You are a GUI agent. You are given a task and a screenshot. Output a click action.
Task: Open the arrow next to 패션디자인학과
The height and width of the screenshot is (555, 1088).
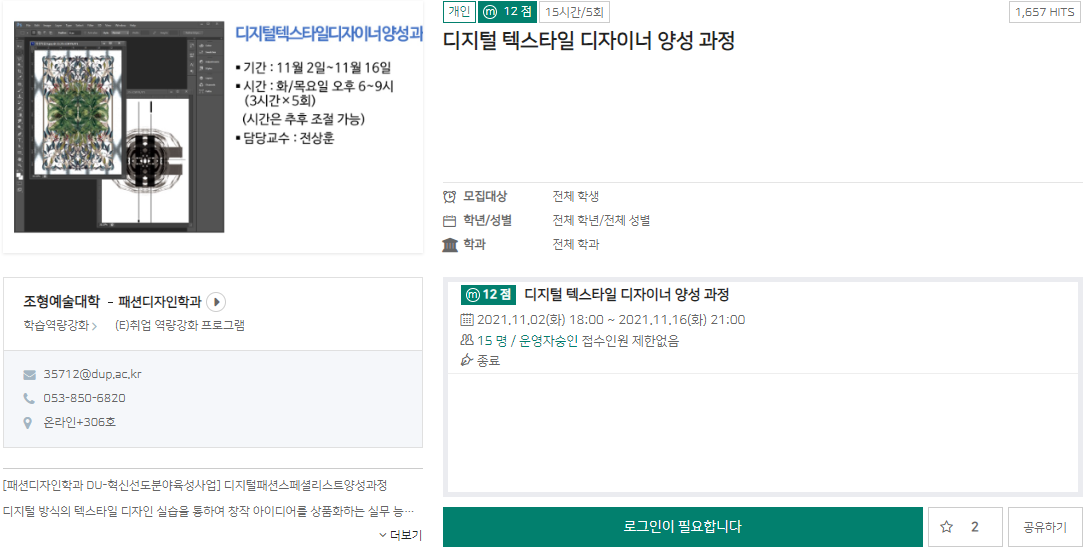pos(217,302)
